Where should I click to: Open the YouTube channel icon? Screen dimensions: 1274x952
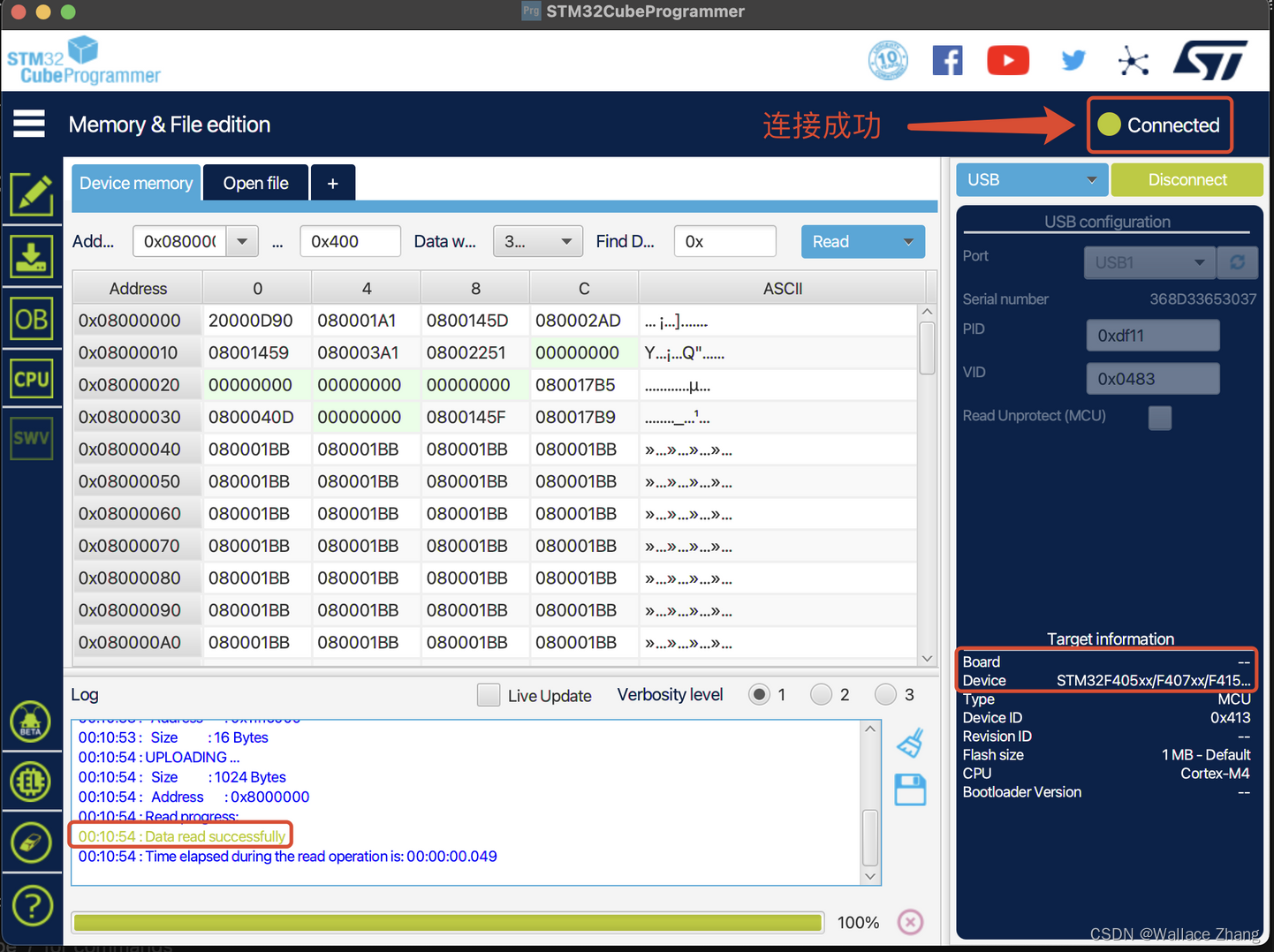pos(1008,61)
